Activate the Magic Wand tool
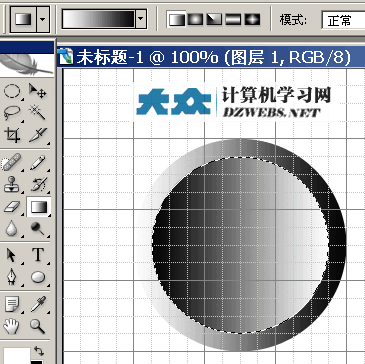365x364 pixels. click(x=38, y=113)
